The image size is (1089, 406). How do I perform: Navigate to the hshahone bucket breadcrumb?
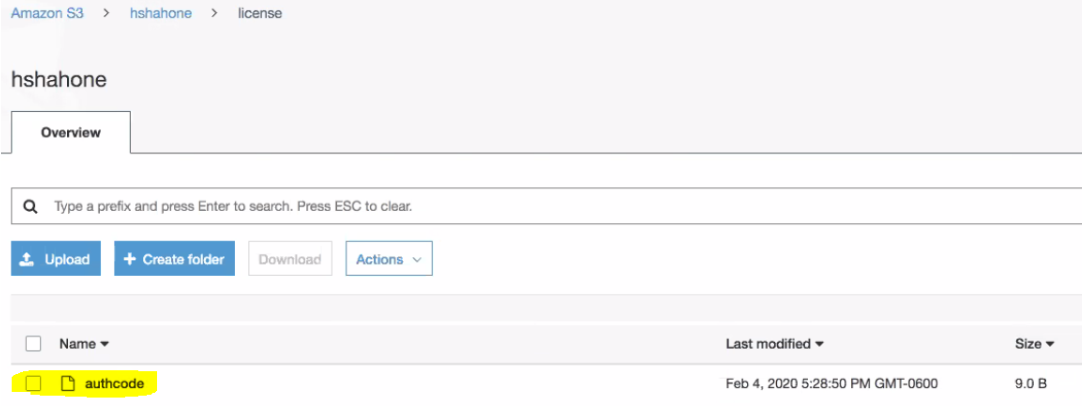click(x=160, y=14)
